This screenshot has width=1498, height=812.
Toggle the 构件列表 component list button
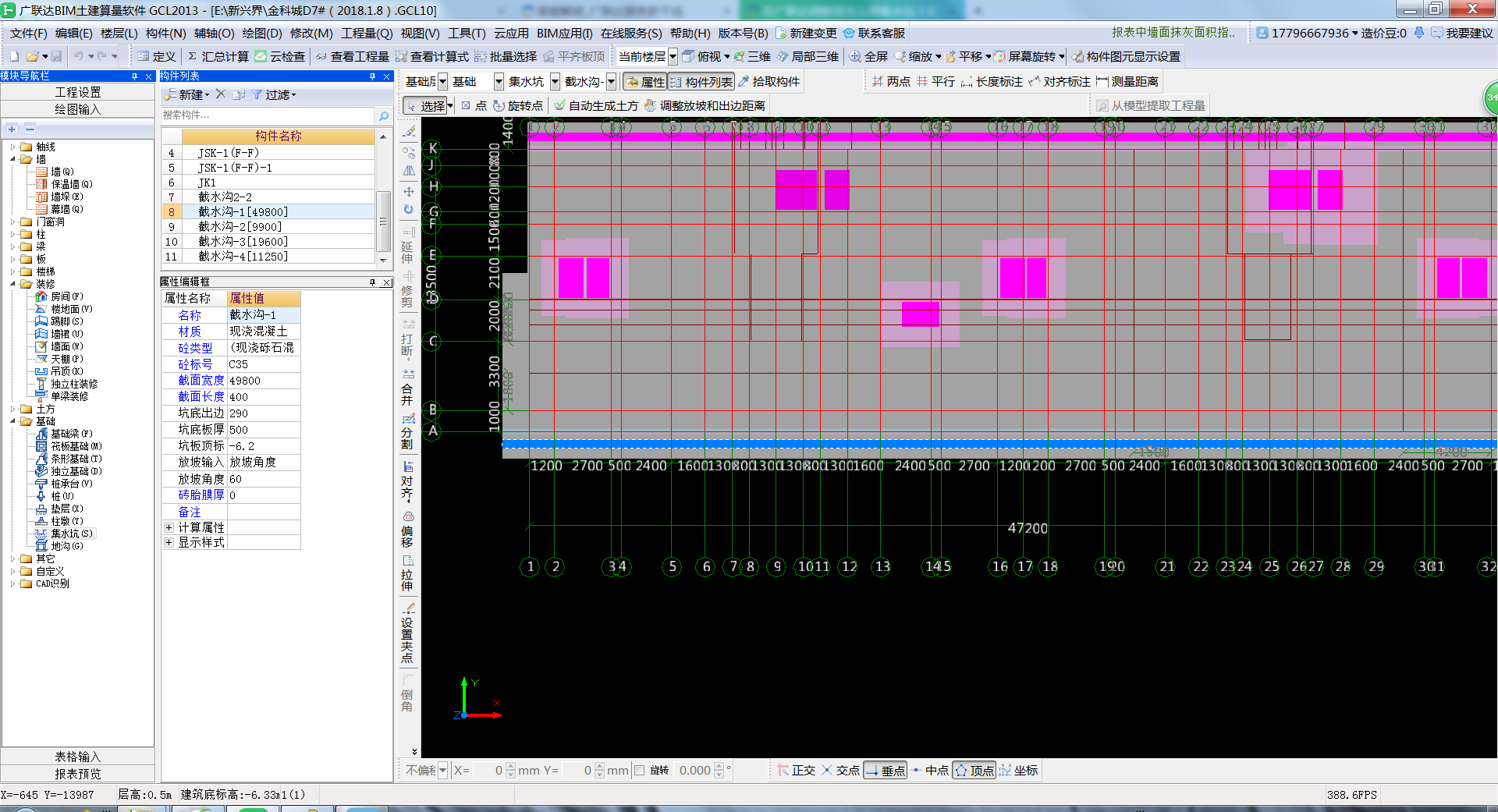701,82
